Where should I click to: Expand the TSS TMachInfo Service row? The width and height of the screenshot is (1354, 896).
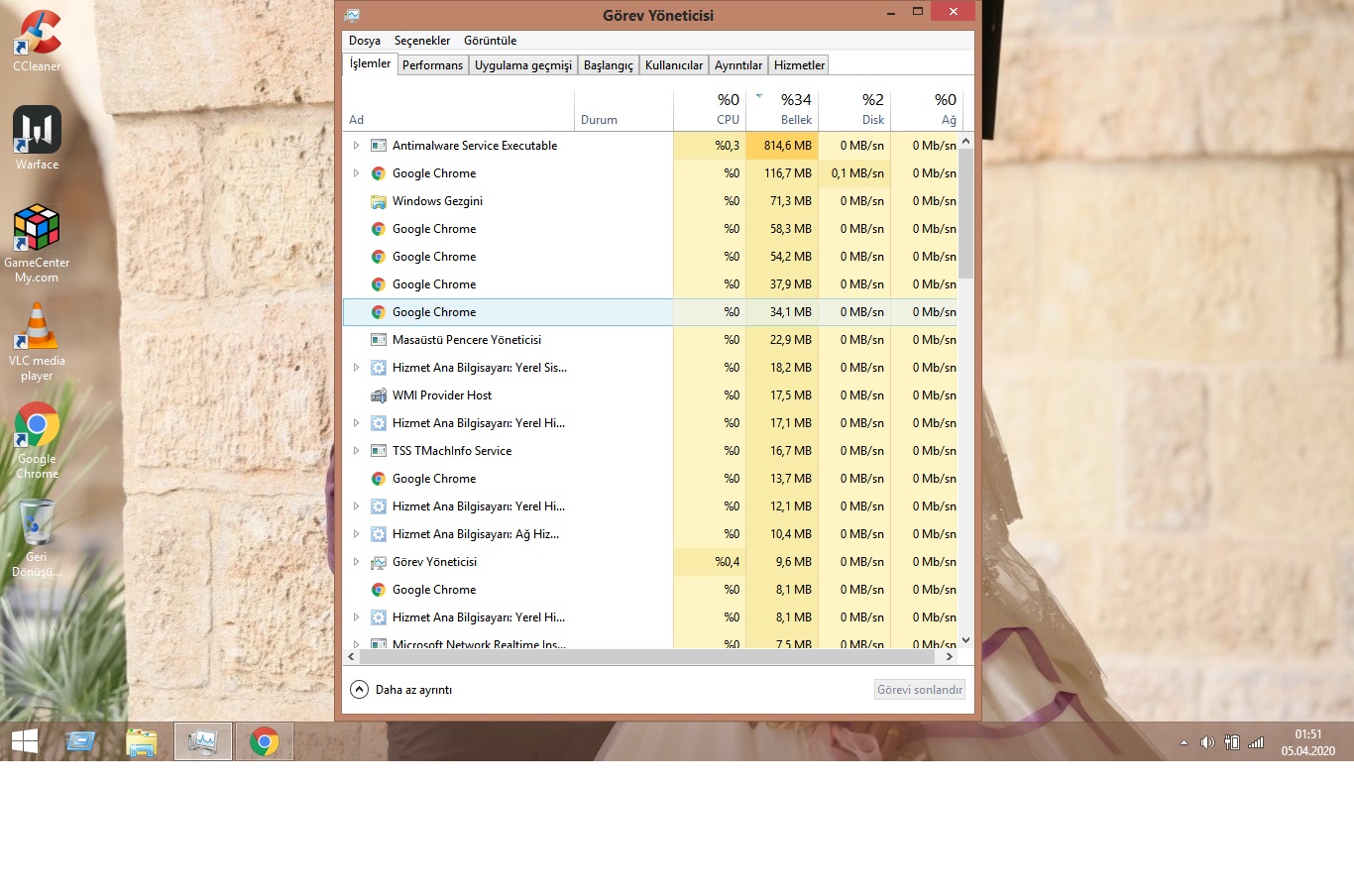pos(356,451)
